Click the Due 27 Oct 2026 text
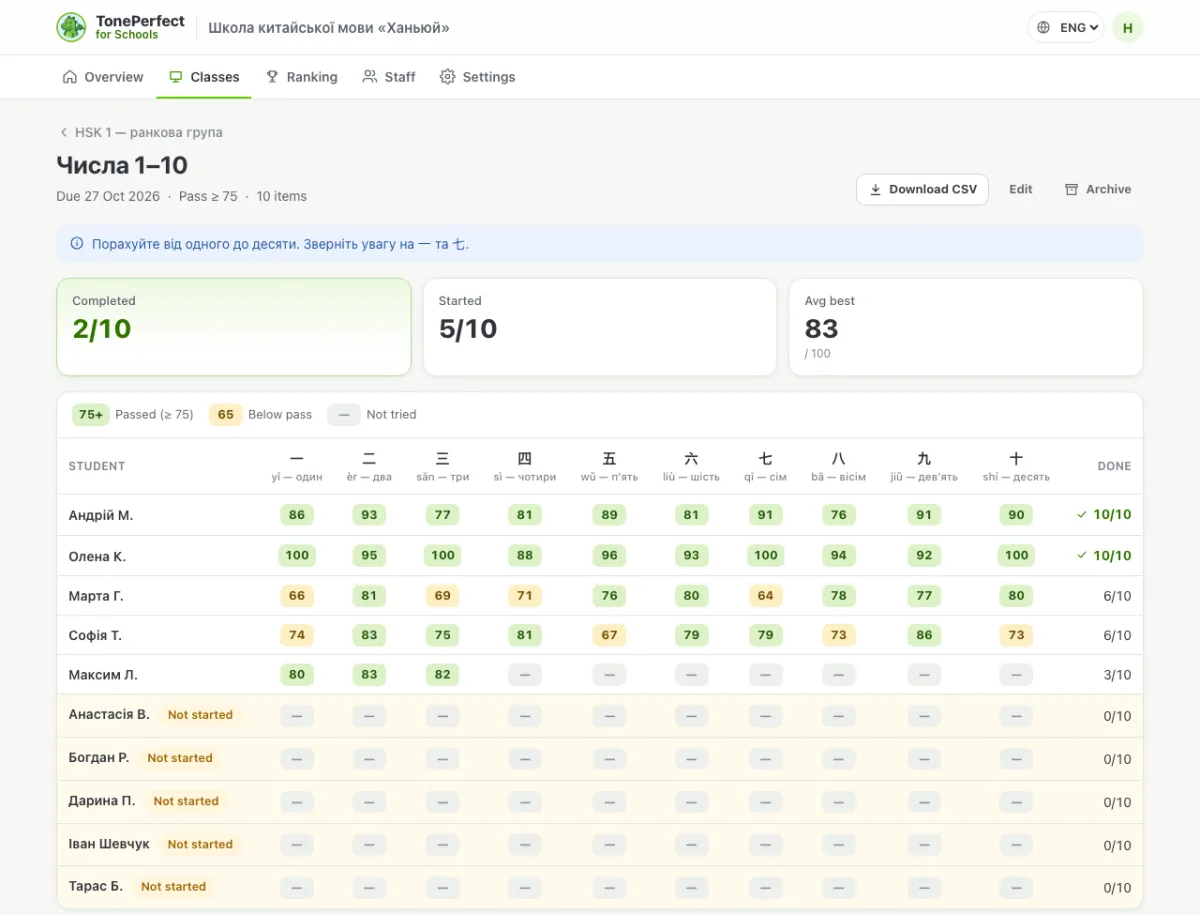 (x=108, y=196)
